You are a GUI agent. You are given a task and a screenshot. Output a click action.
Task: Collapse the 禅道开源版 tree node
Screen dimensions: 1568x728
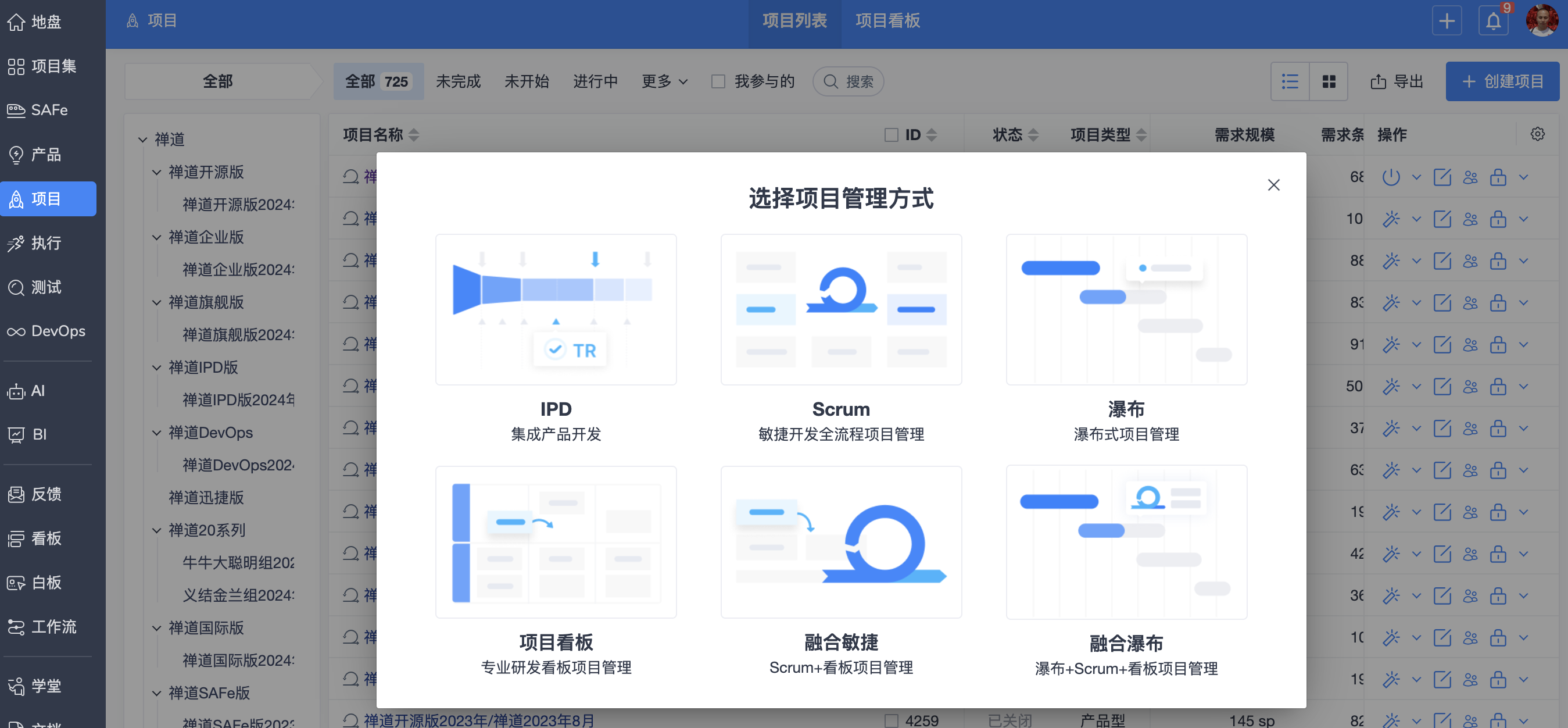click(x=156, y=172)
